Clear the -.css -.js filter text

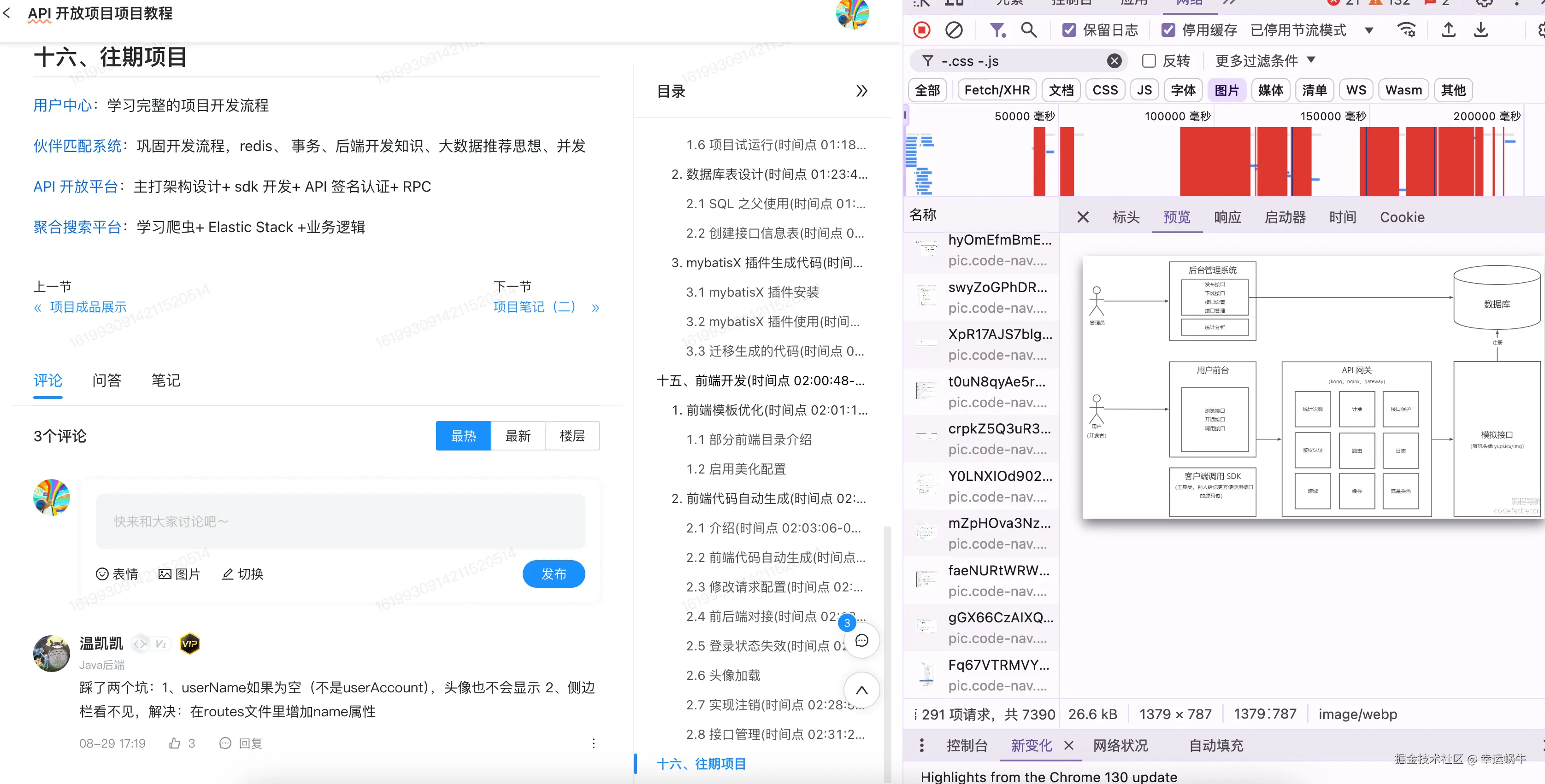pos(1114,60)
